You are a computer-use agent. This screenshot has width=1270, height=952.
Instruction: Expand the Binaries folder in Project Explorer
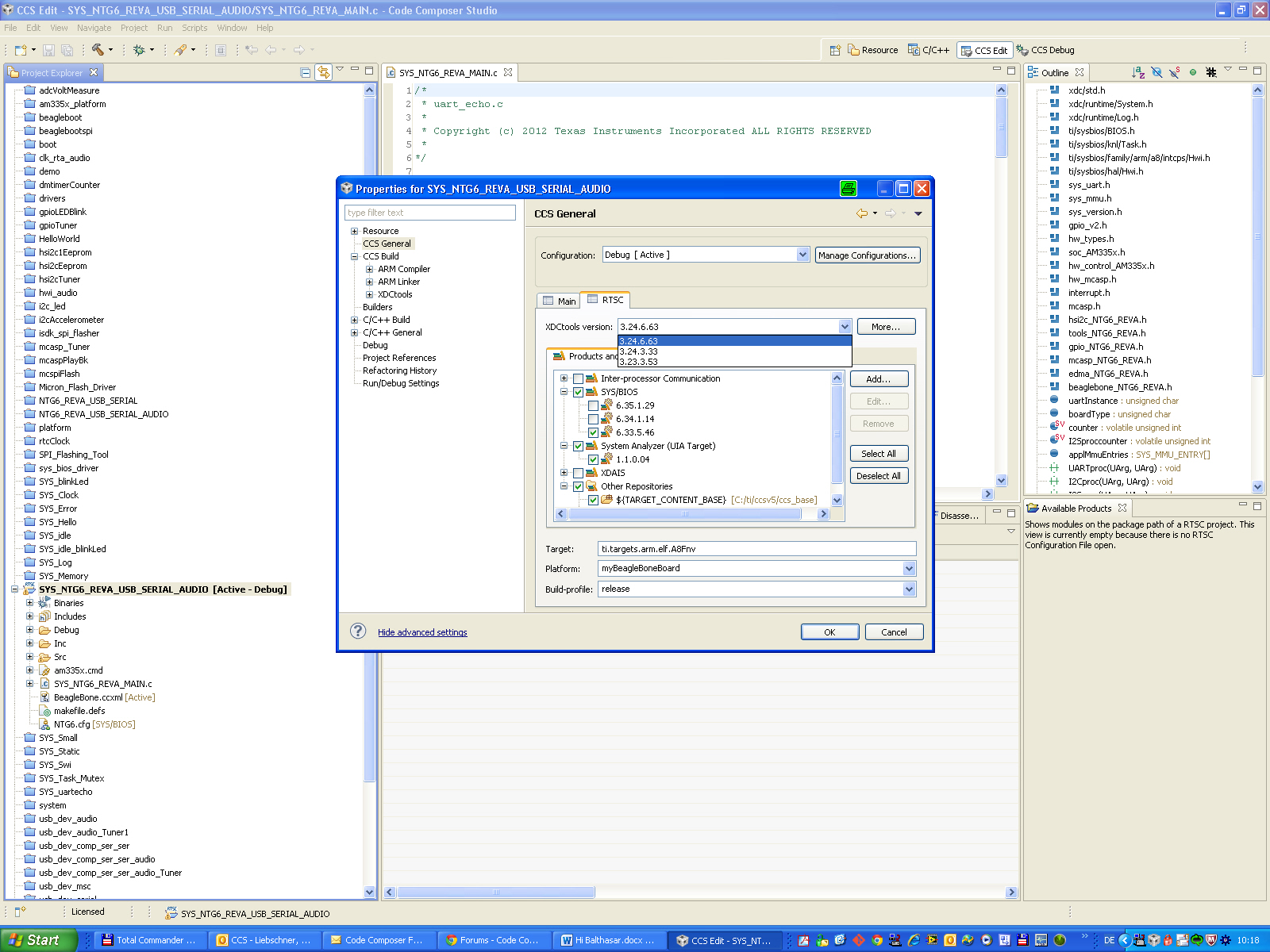(29, 603)
